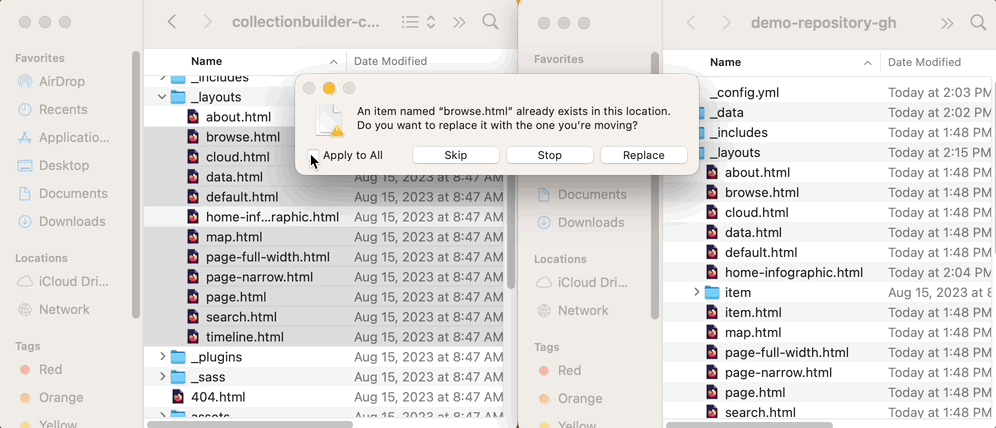Show more toolbar items in collectionbuilder window

(x=459, y=22)
